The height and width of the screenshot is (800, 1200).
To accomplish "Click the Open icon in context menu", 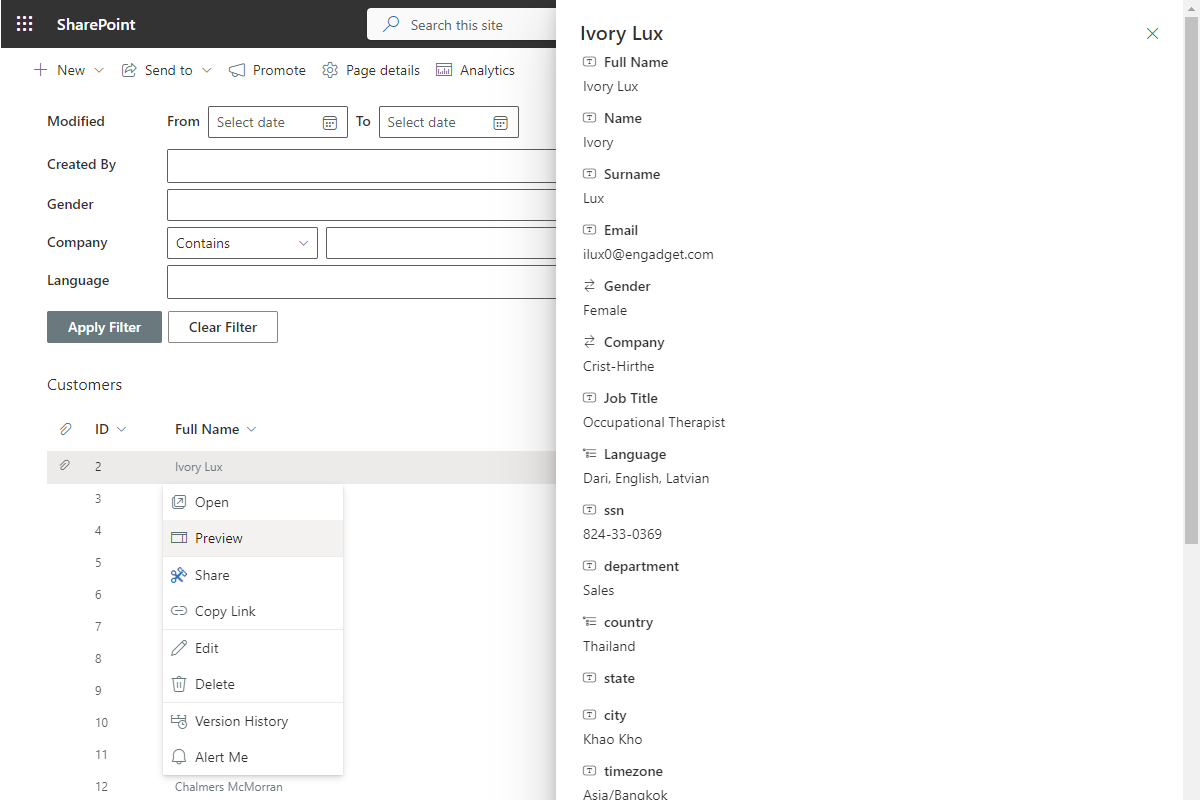I will pyautogui.click(x=179, y=502).
